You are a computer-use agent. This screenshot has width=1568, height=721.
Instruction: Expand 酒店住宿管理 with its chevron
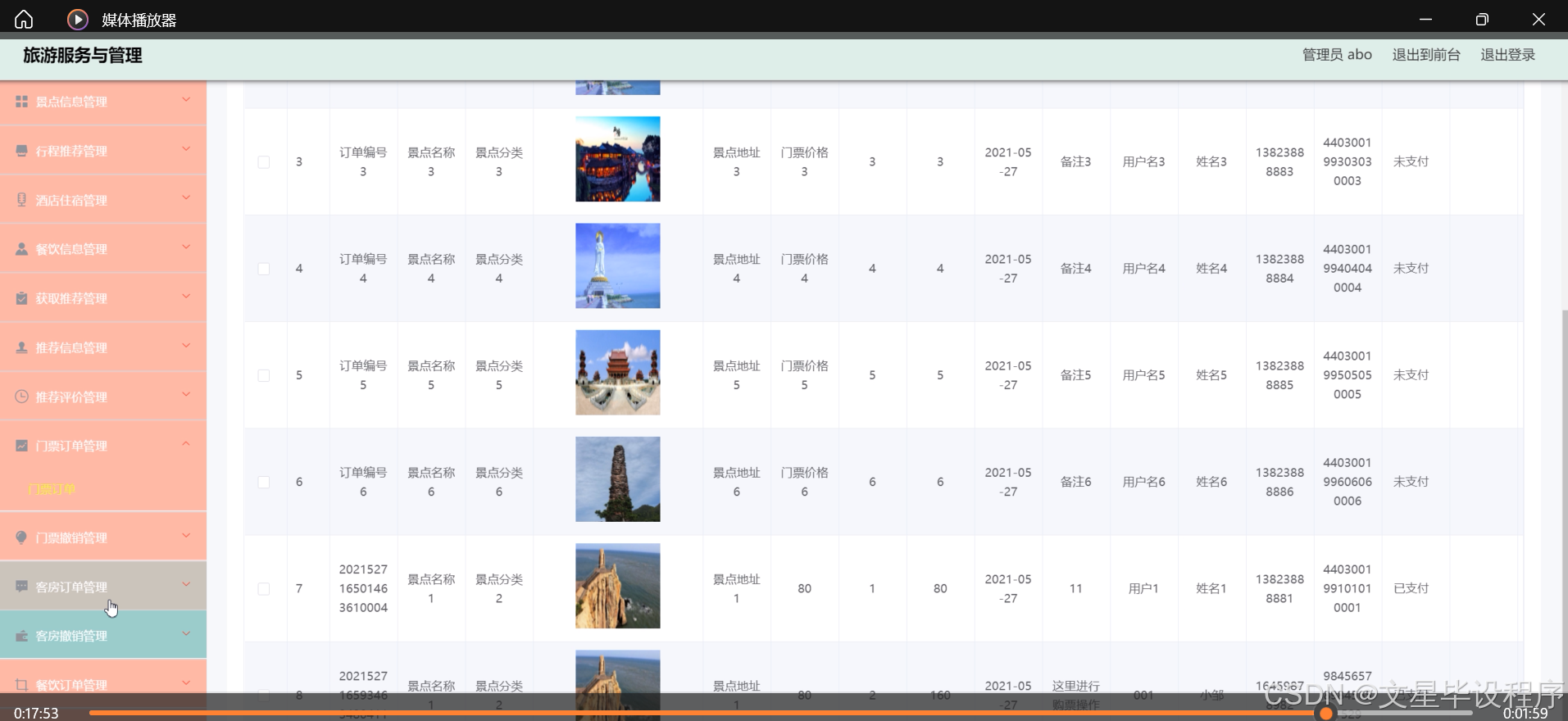[x=186, y=198]
